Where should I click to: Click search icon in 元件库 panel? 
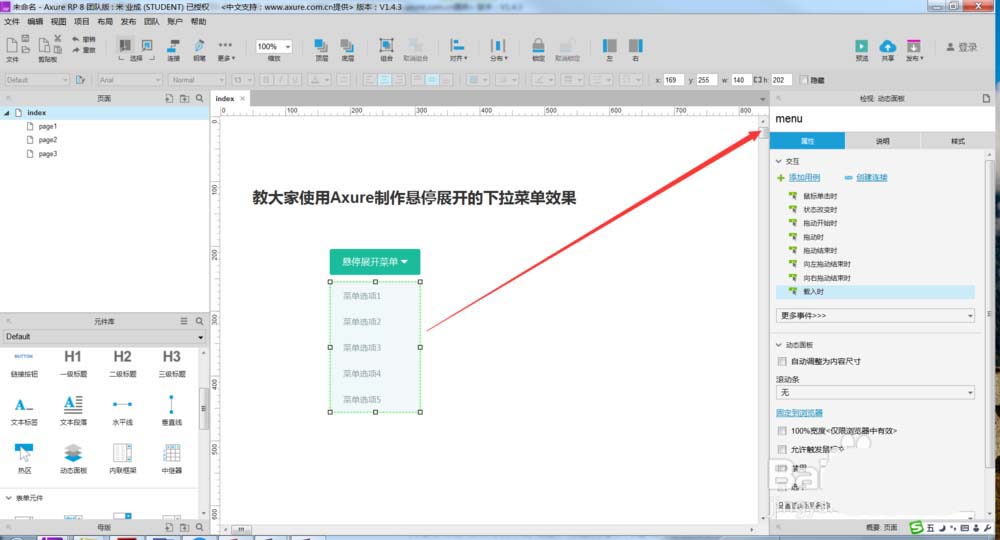click(200, 321)
